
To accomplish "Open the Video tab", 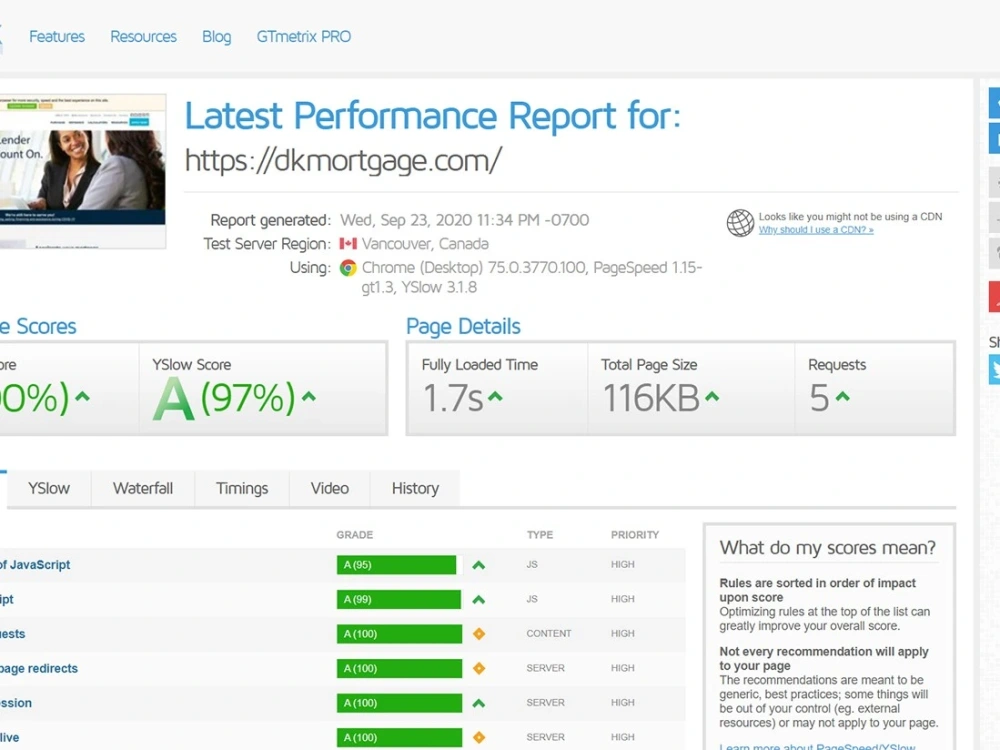I will click(x=330, y=489).
